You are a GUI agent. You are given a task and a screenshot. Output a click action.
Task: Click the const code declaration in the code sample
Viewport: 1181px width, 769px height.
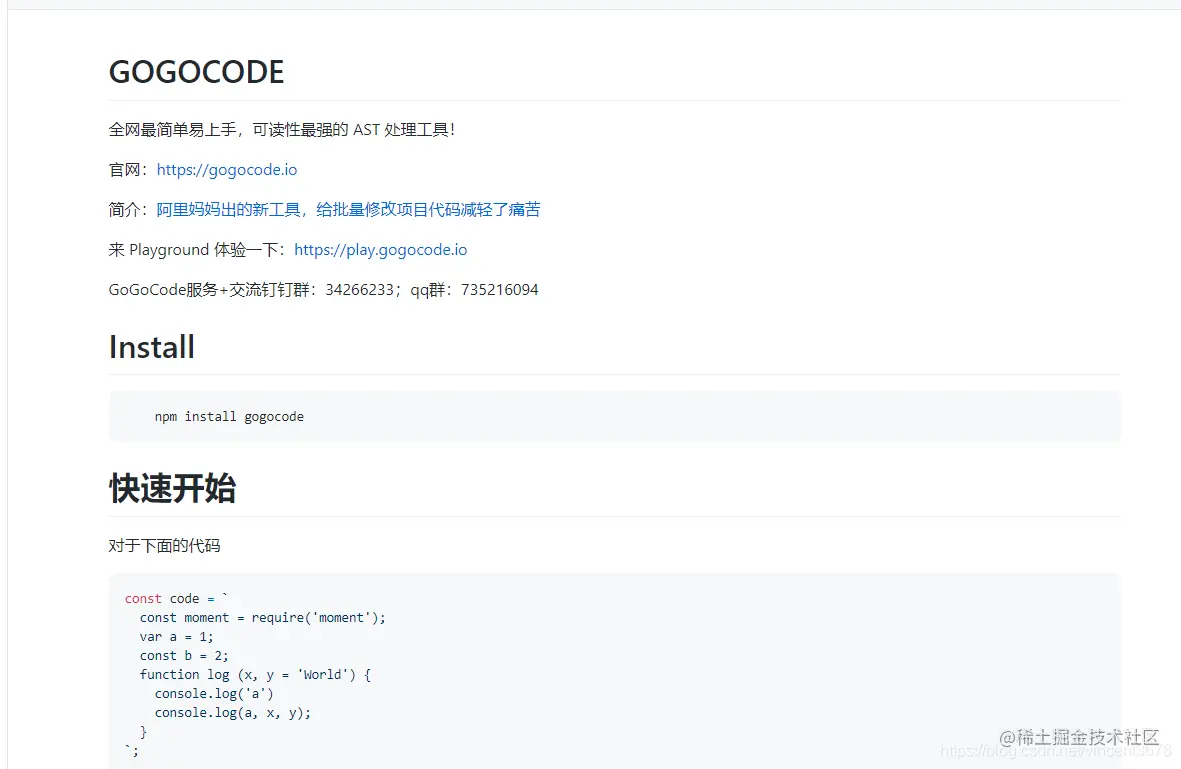175,598
